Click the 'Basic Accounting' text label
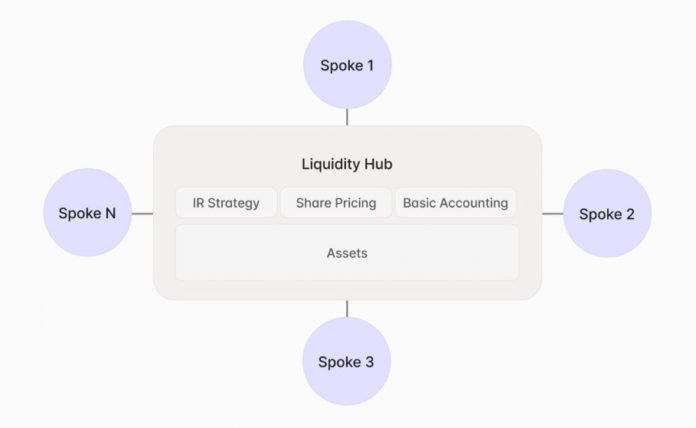The height and width of the screenshot is (428, 696). click(455, 203)
